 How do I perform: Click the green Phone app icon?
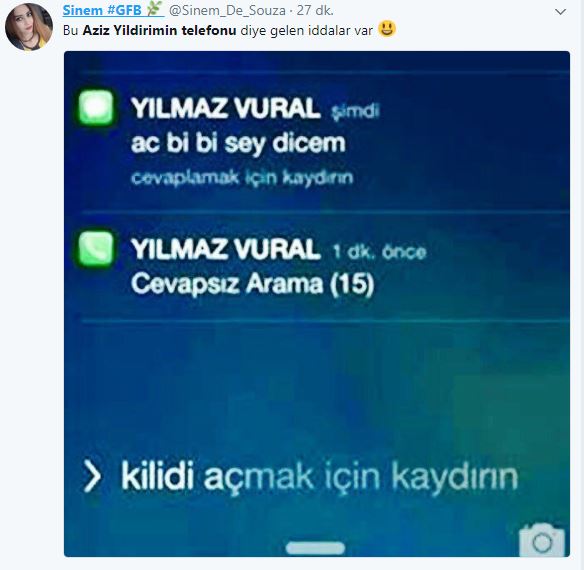[96, 248]
